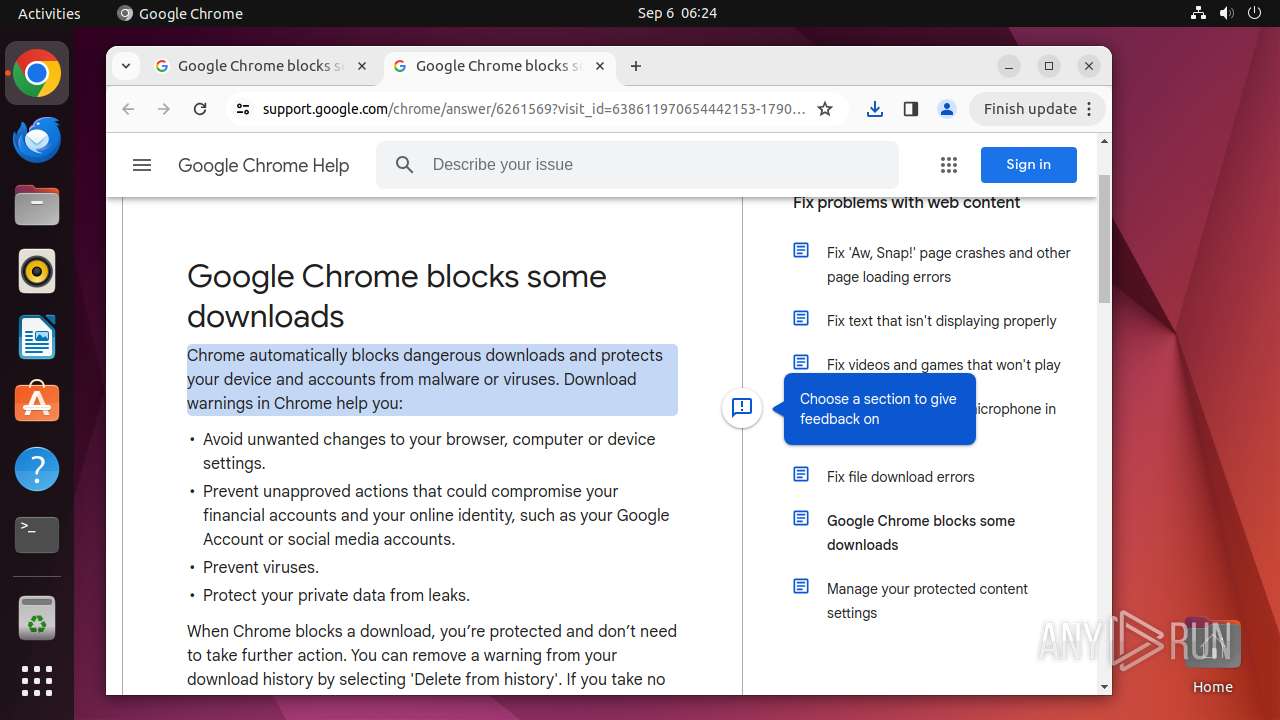1280x720 pixels.
Task: Open Files from the dock
Action: click(x=37, y=206)
